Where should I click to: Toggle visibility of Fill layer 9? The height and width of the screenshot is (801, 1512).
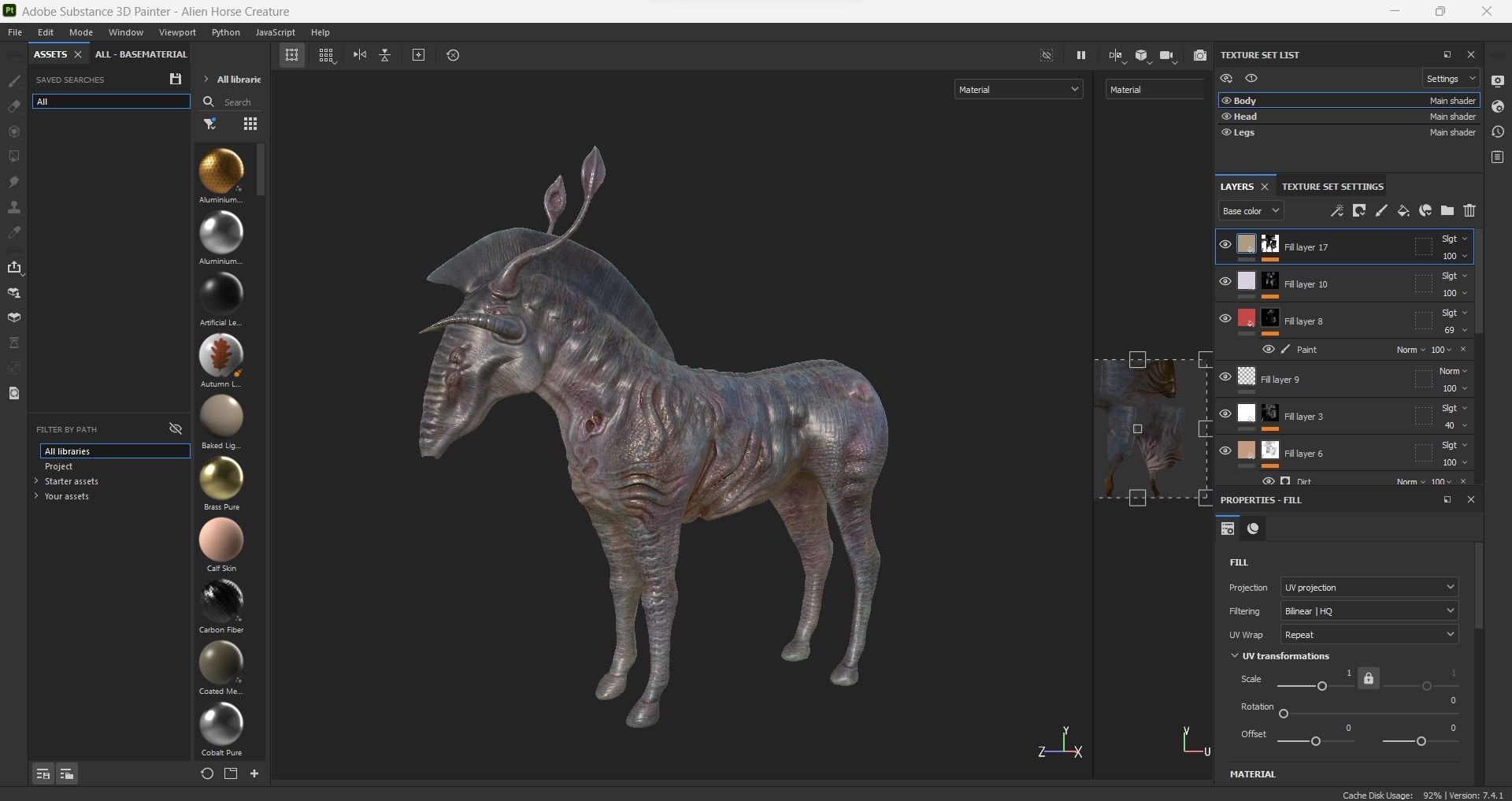(1225, 377)
